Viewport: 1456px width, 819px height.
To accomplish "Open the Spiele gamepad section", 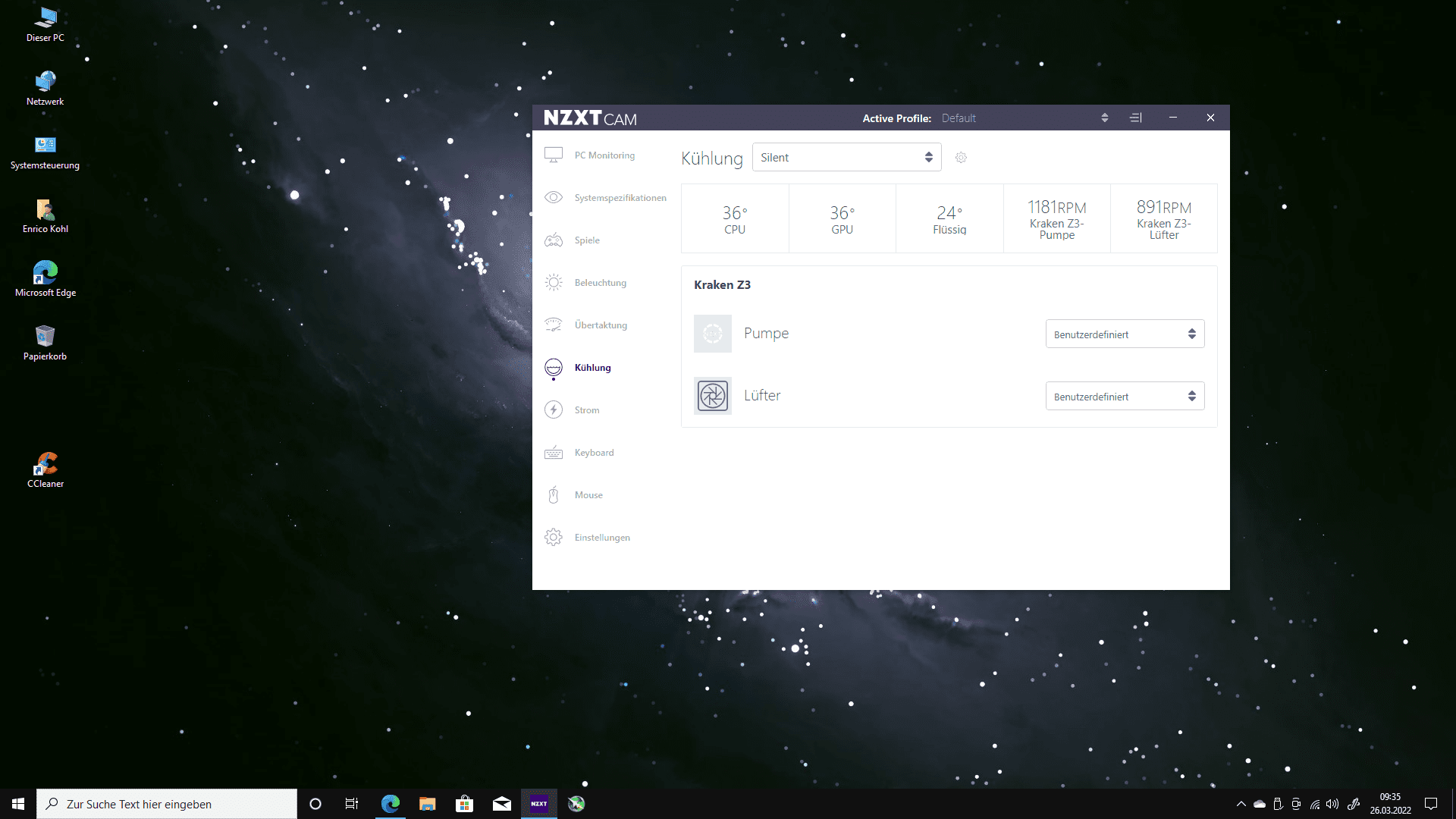I will pos(587,240).
